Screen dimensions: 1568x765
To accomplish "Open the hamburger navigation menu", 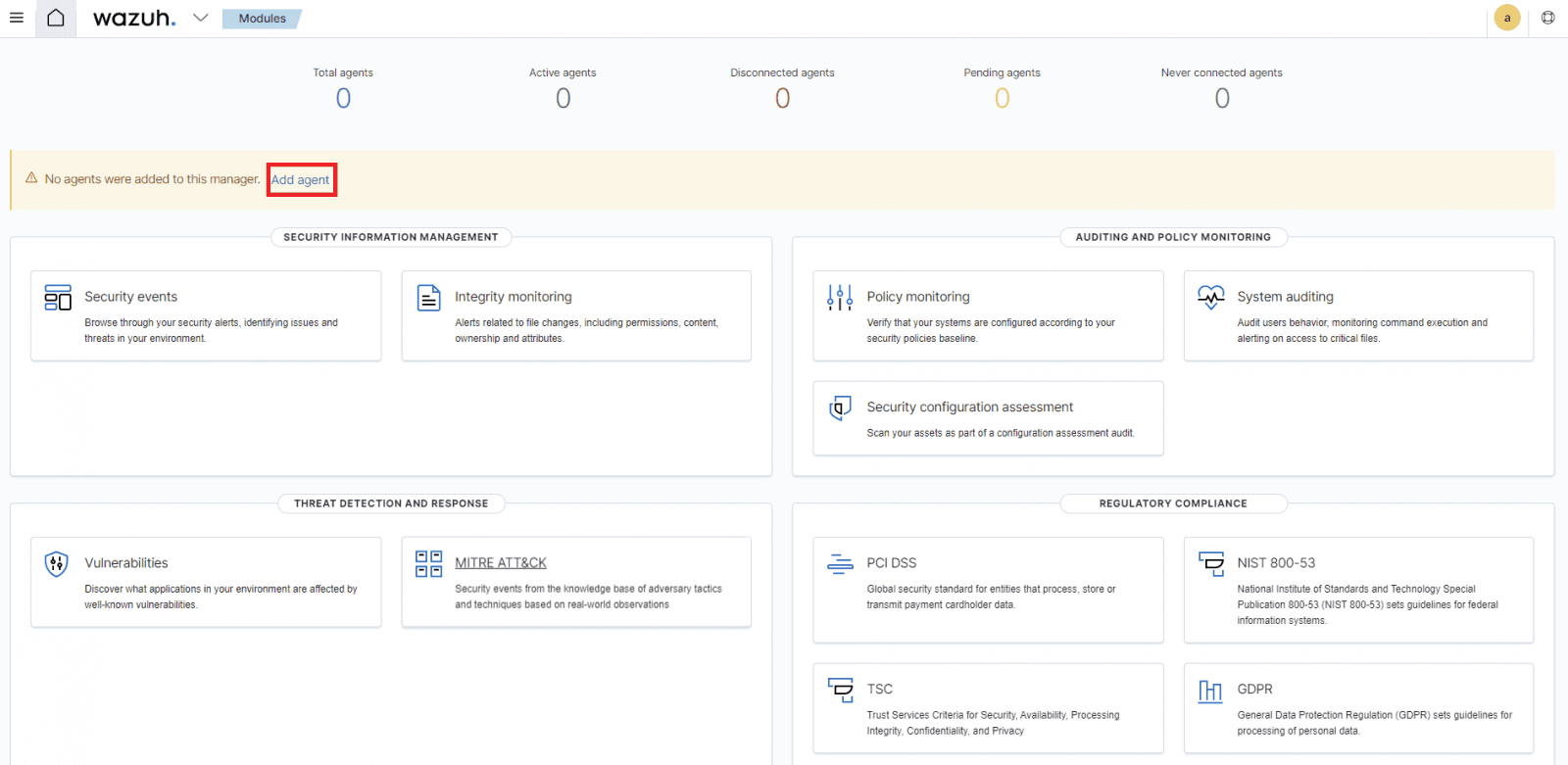I will tap(17, 18).
